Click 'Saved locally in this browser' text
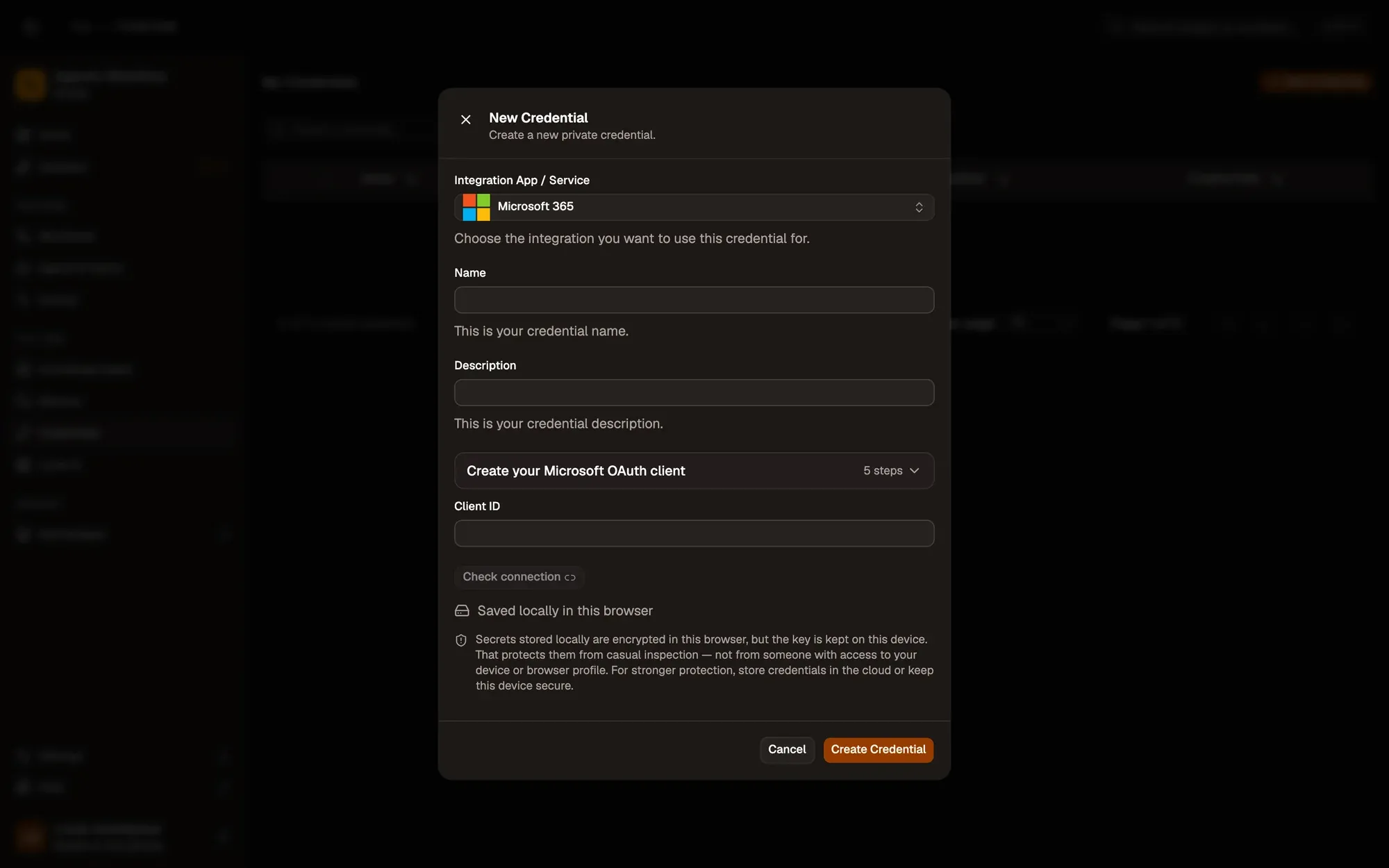 click(x=565, y=611)
